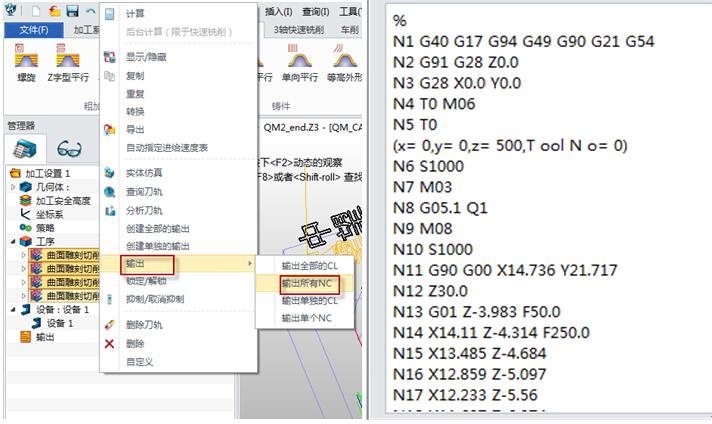Collapse the 设备：设备 1 node arrow
Viewport: 712px width, 424px height.
(13, 310)
